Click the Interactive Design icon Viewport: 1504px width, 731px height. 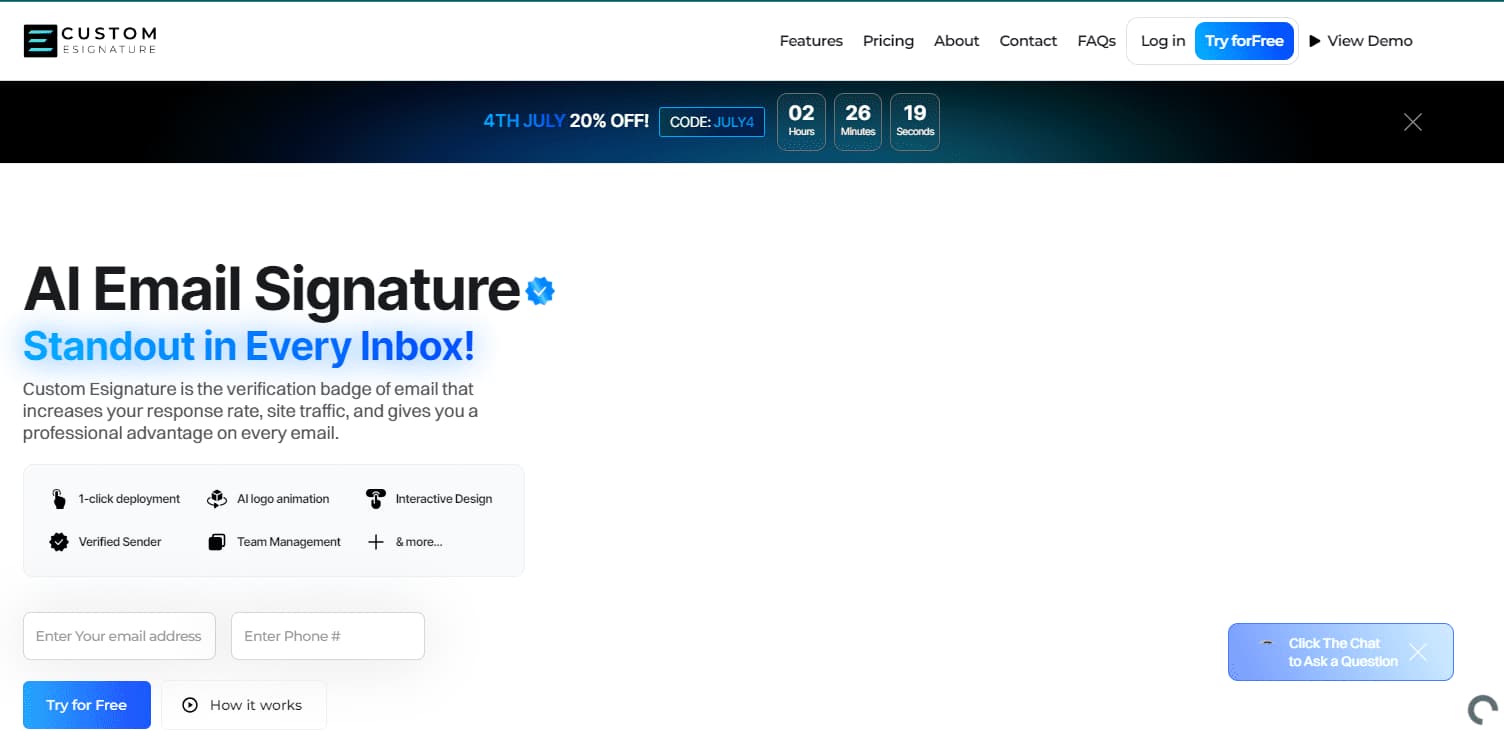[x=375, y=499]
